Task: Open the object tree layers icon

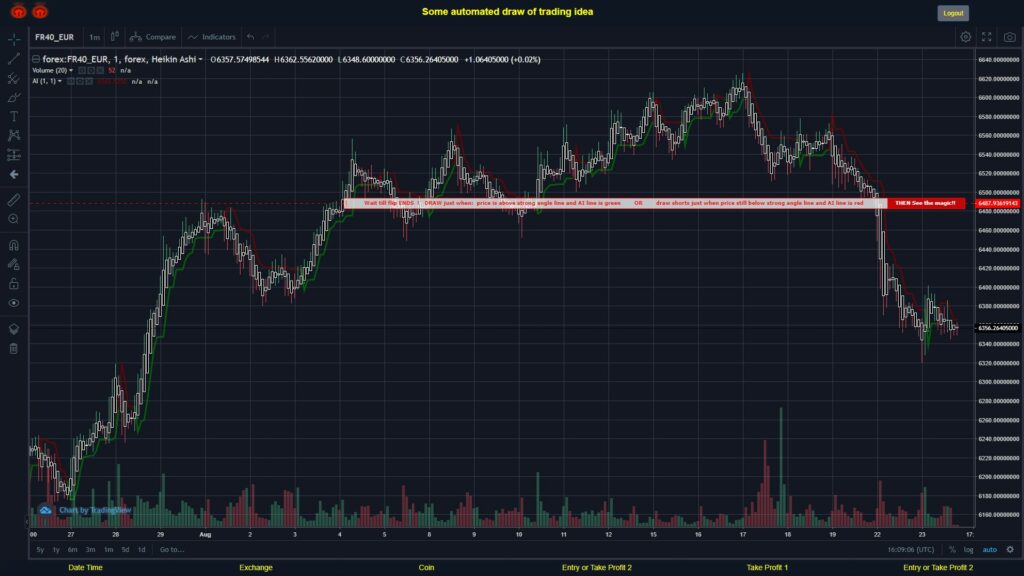Action: (14, 329)
